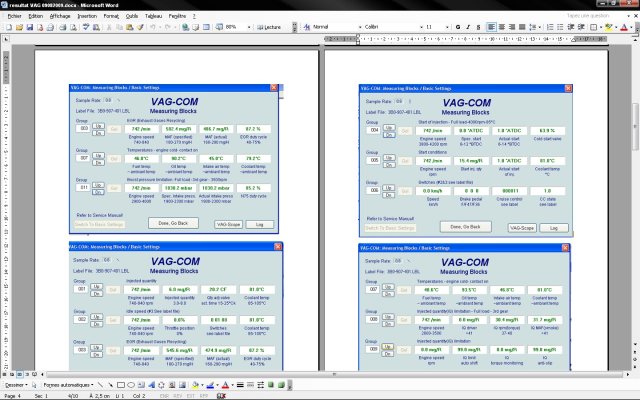
Task: Apply font color from Formatting toolbar
Action: (x=624, y=27)
